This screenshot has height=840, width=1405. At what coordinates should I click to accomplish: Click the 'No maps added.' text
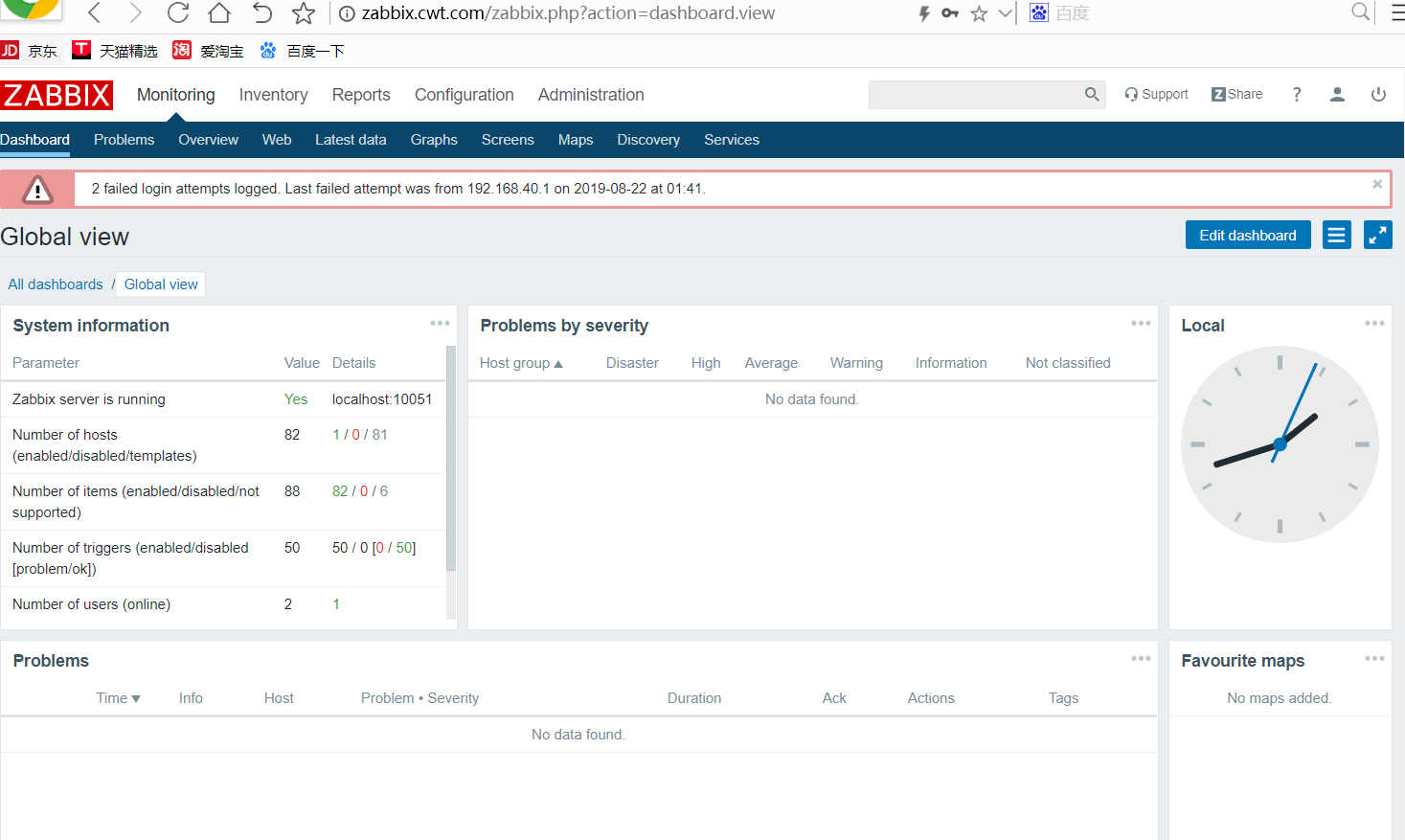pos(1280,698)
